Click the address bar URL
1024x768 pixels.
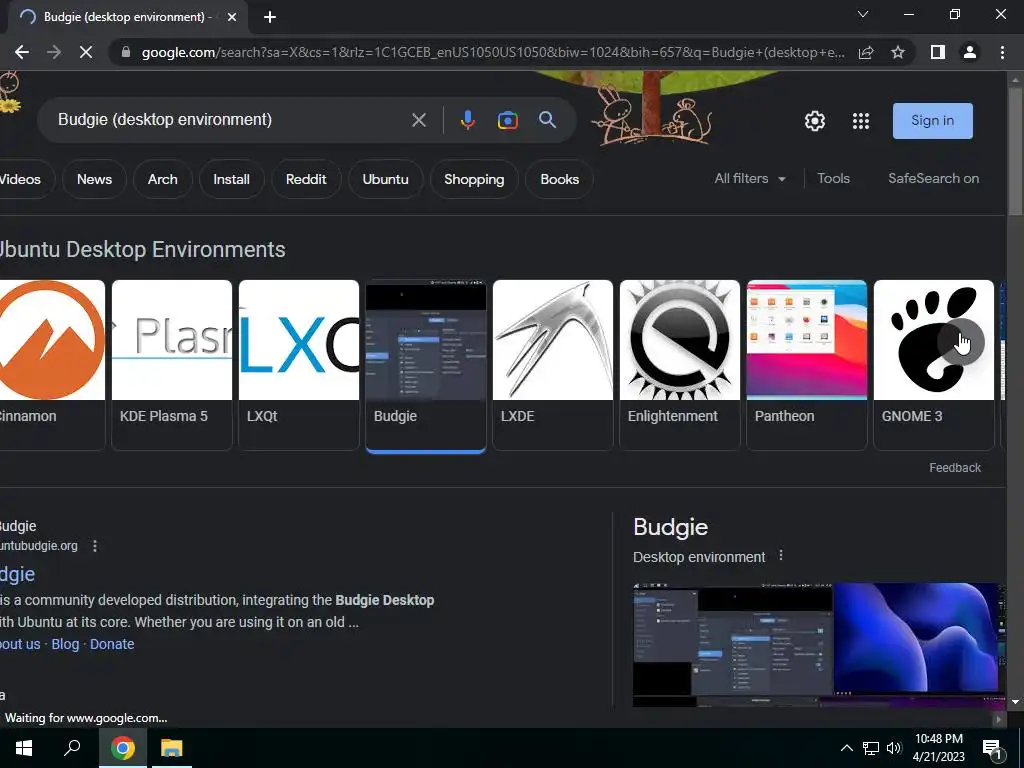[493, 52]
